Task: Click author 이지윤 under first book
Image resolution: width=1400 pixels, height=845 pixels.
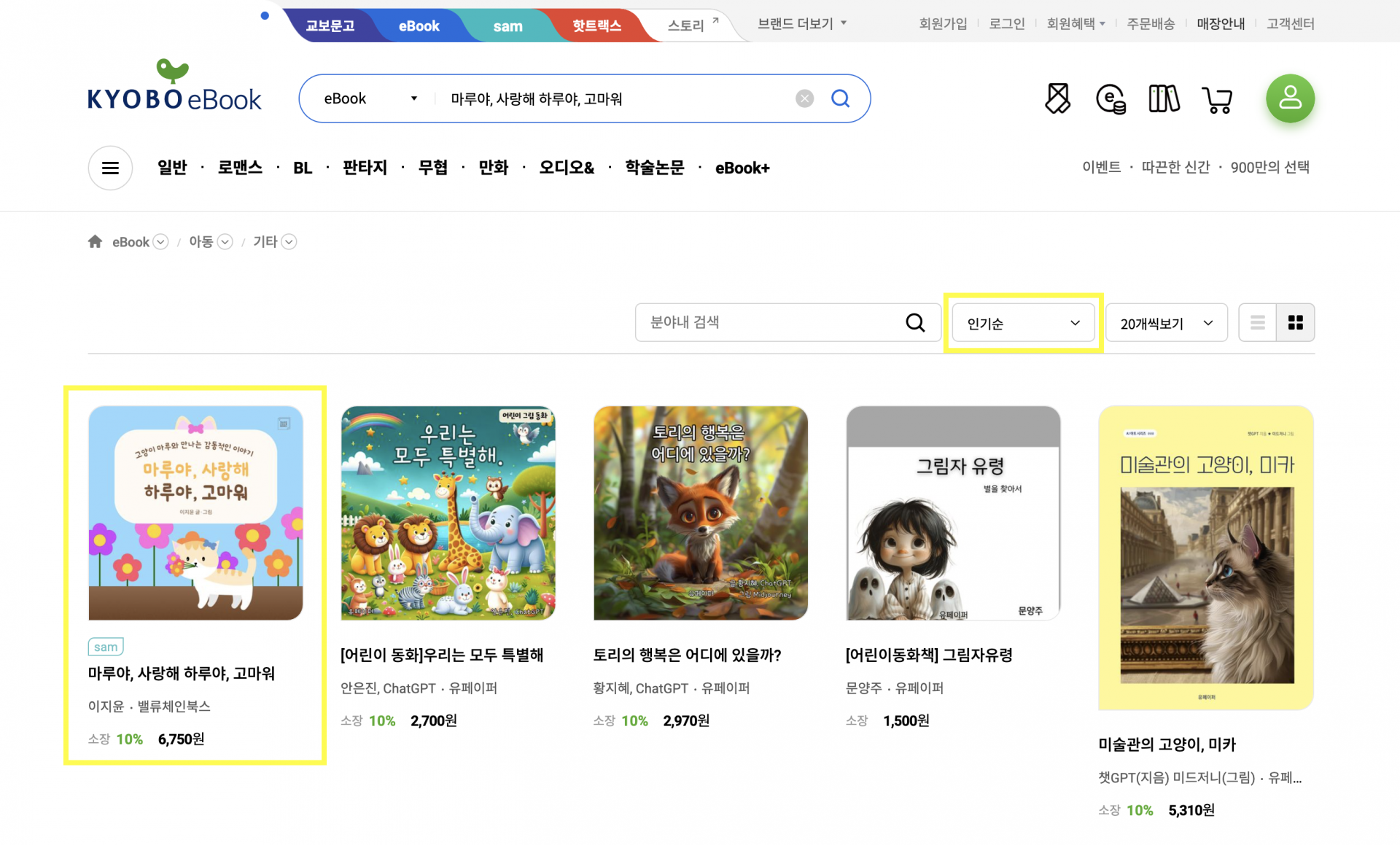Action: pyautogui.click(x=106, y=706)
